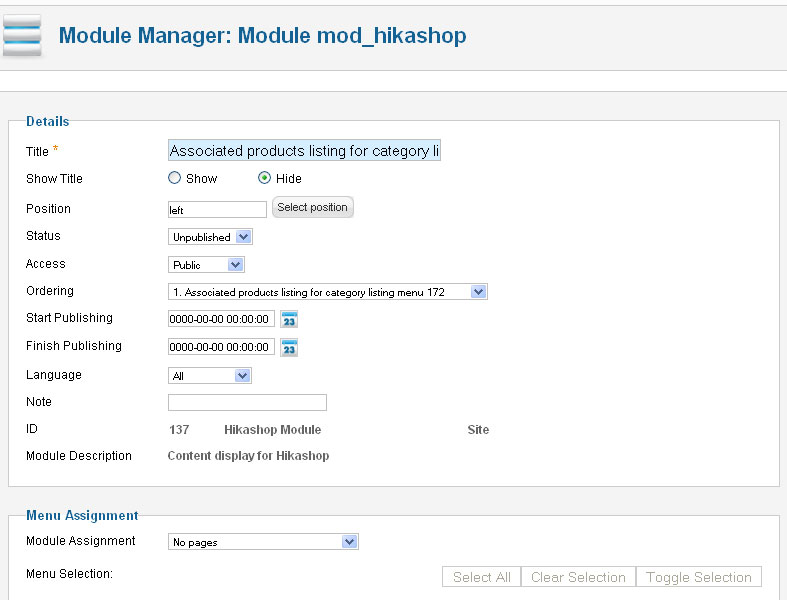787x600 pixels.
Task: Open the Start Publishing calendar picker
Action: pos(289,320)
